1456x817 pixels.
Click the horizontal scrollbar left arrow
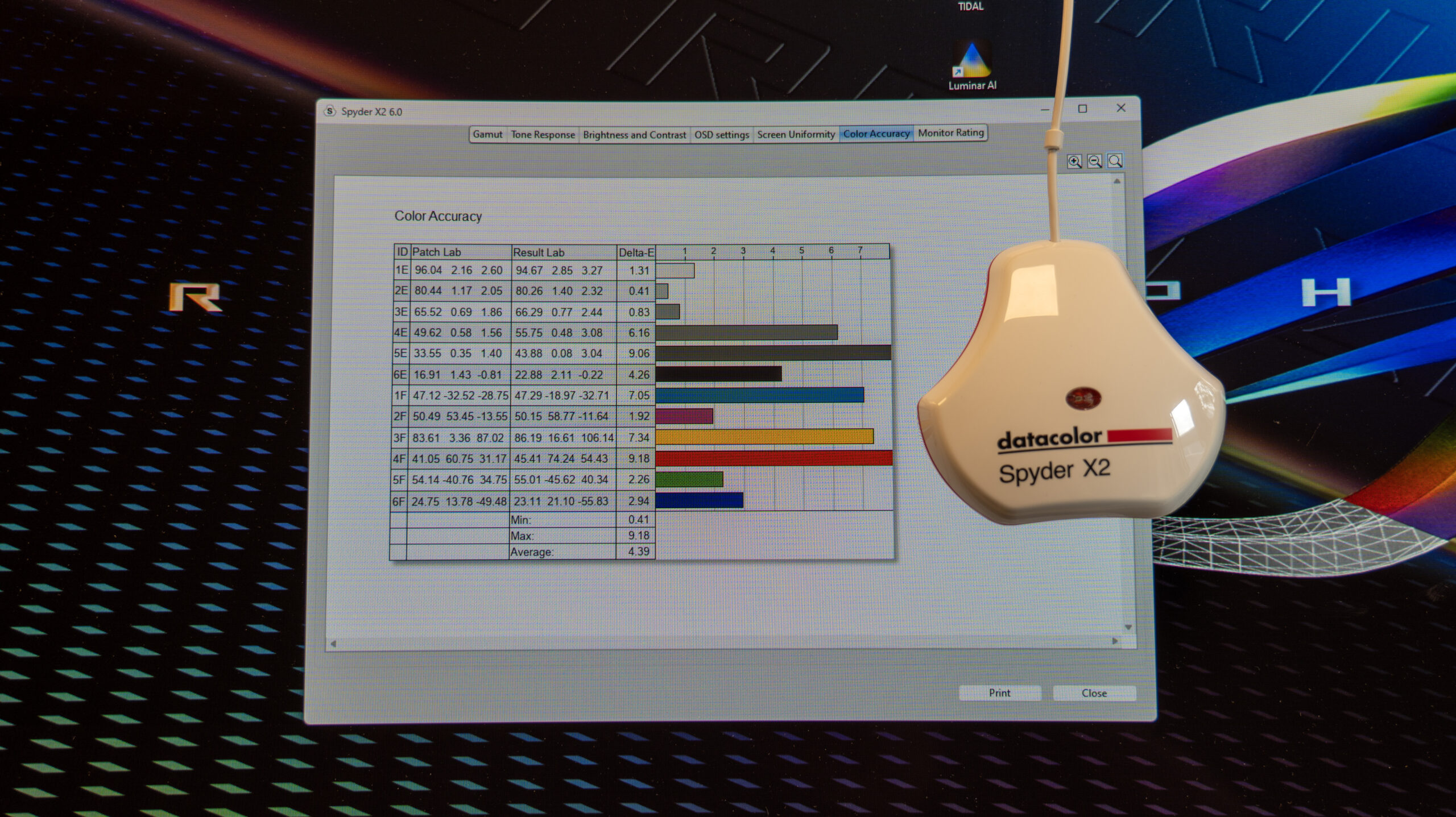[x=333, y=644]
